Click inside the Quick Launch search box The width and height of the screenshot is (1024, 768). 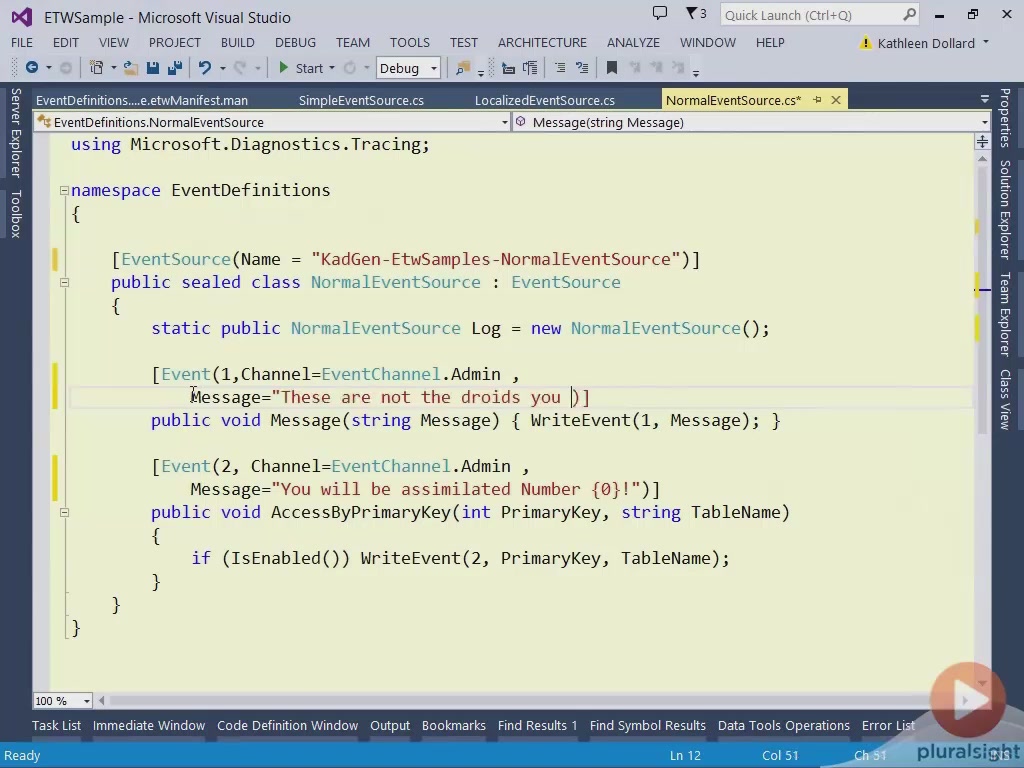810,15
